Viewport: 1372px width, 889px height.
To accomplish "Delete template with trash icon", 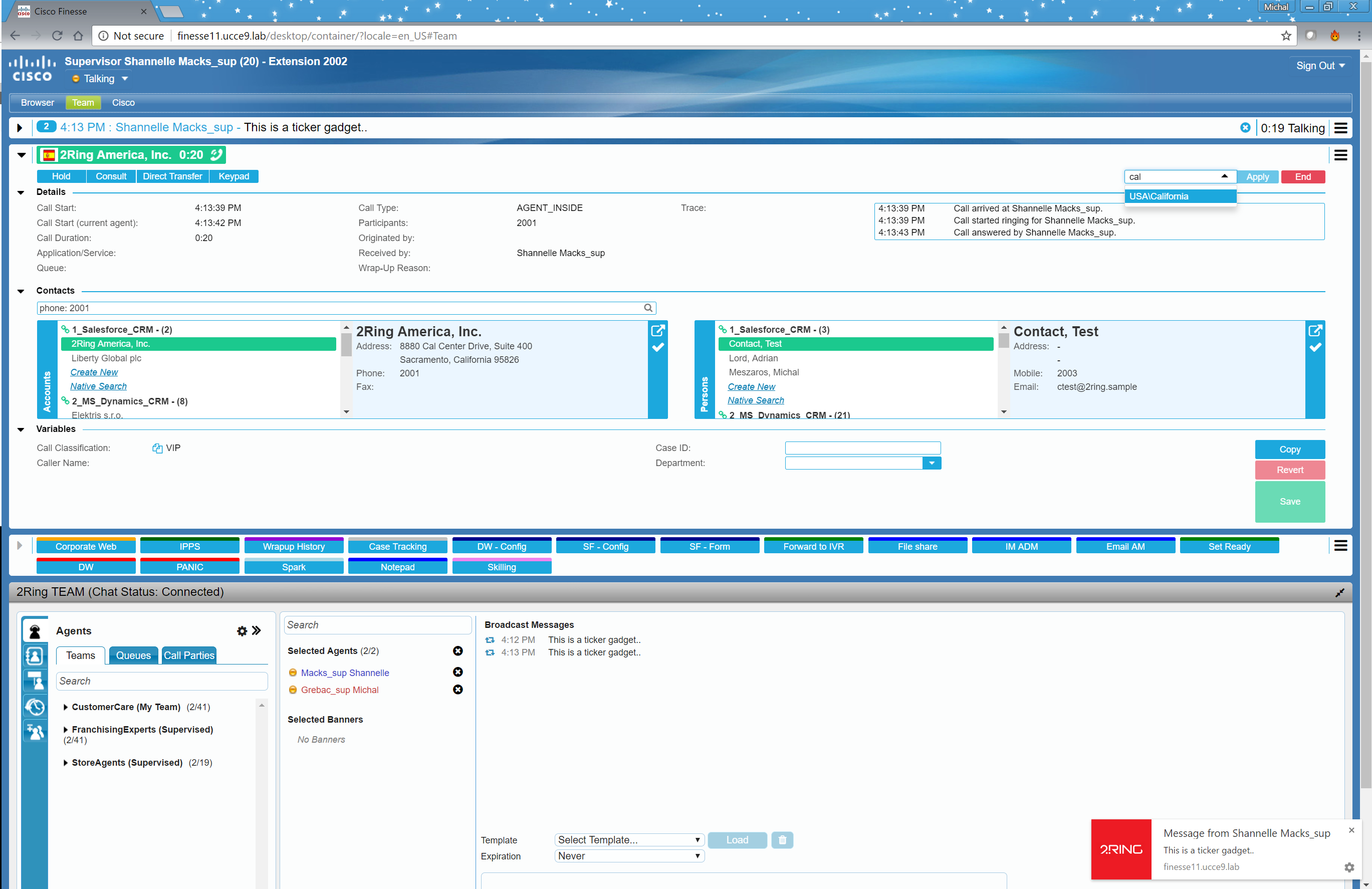I will [x=782, y=840].
